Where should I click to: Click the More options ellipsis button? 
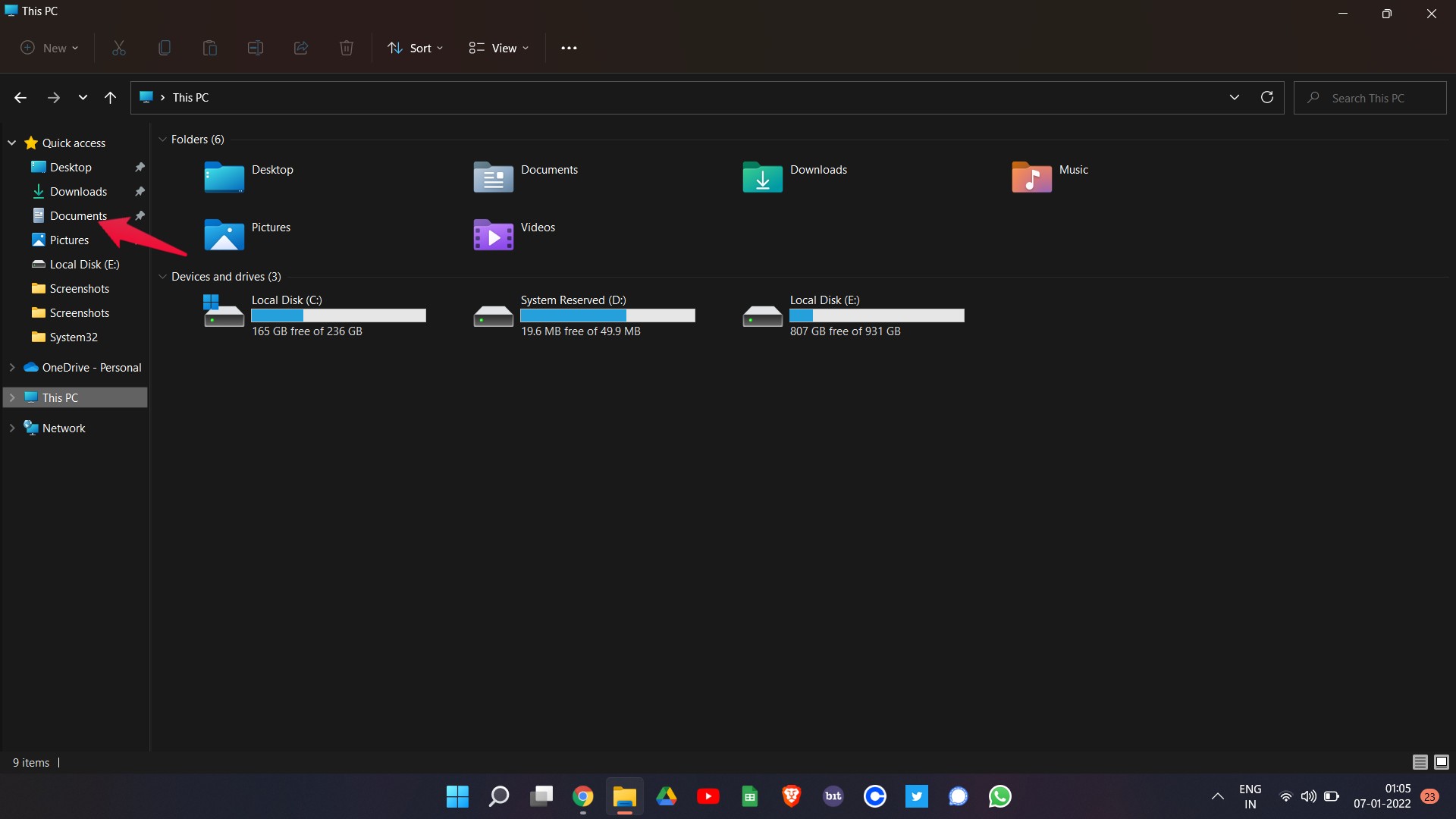coord(569,47)
